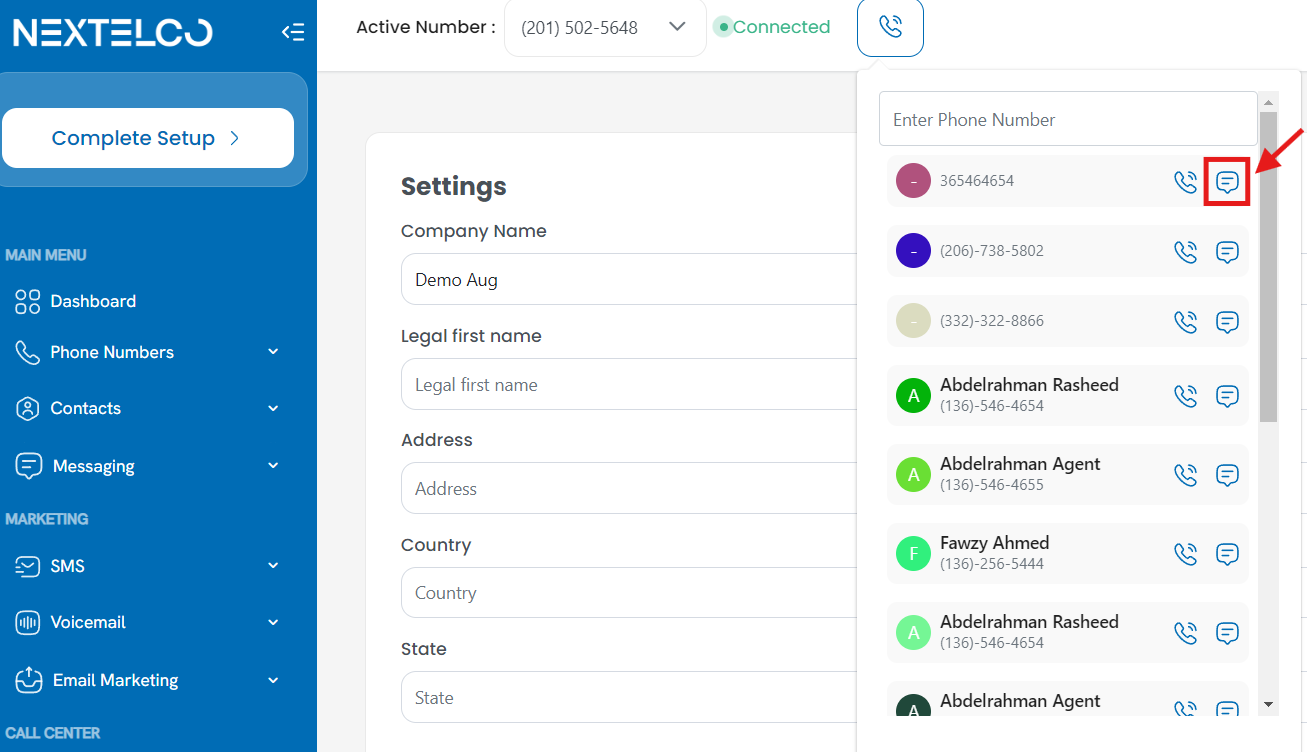Screen dimensions: 1307x752
Task: Message Abdelrahman Rasheed in the light green avatar row
Action: pyautogui.click(x=1227, y=633)
